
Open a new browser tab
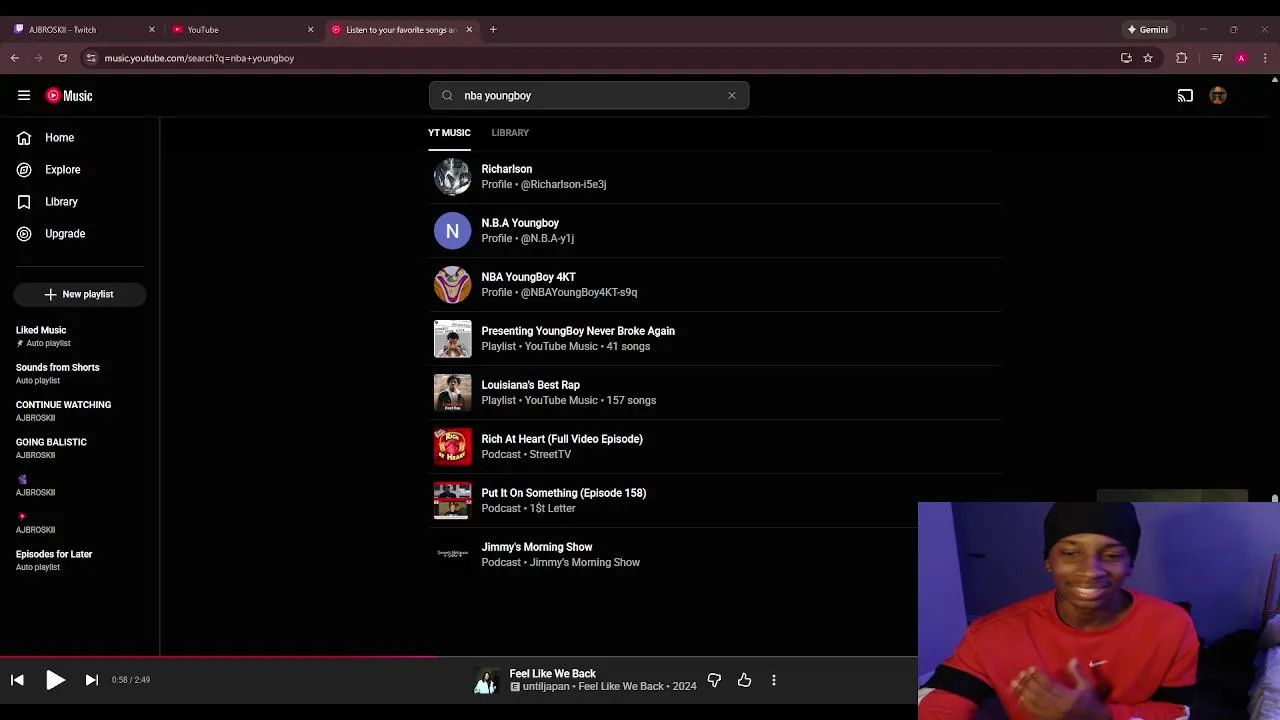tap(493, 30)
